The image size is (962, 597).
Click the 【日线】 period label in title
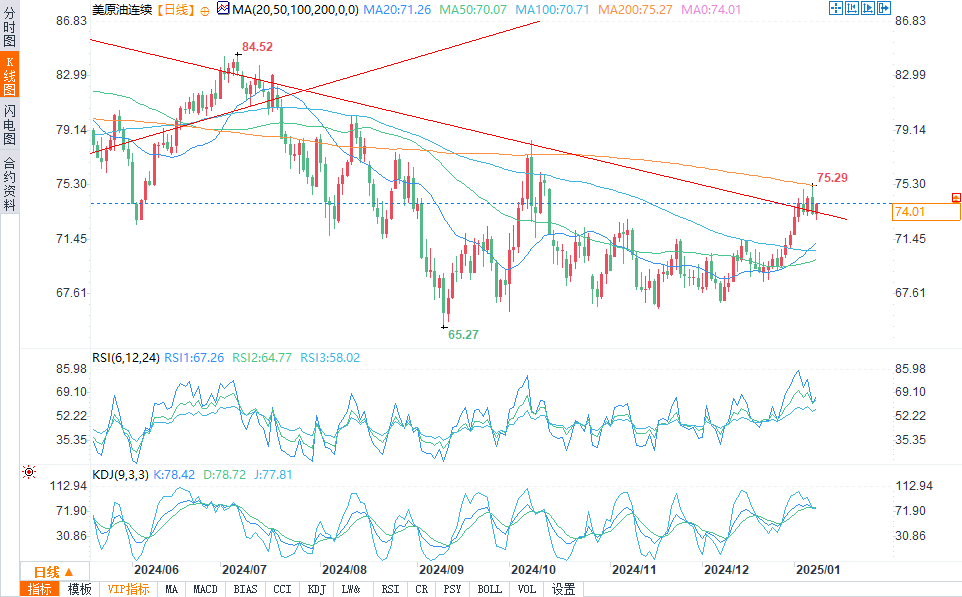tap(175, 10)
